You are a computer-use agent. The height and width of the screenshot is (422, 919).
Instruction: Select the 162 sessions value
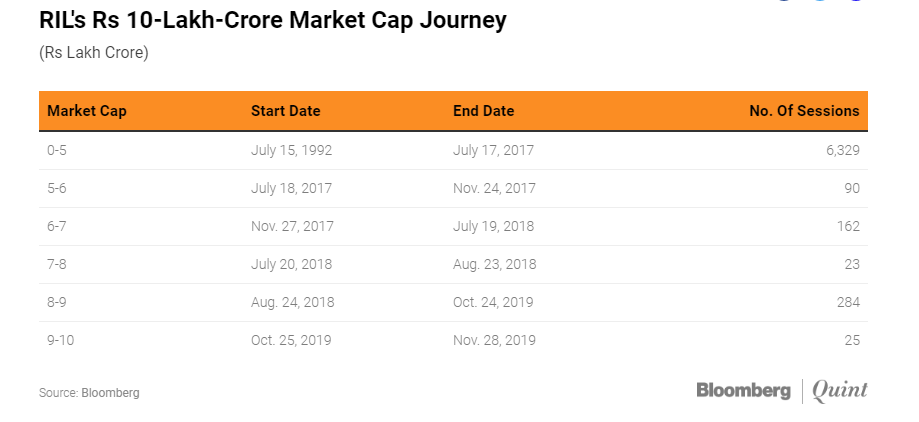(x=847, y=226)
